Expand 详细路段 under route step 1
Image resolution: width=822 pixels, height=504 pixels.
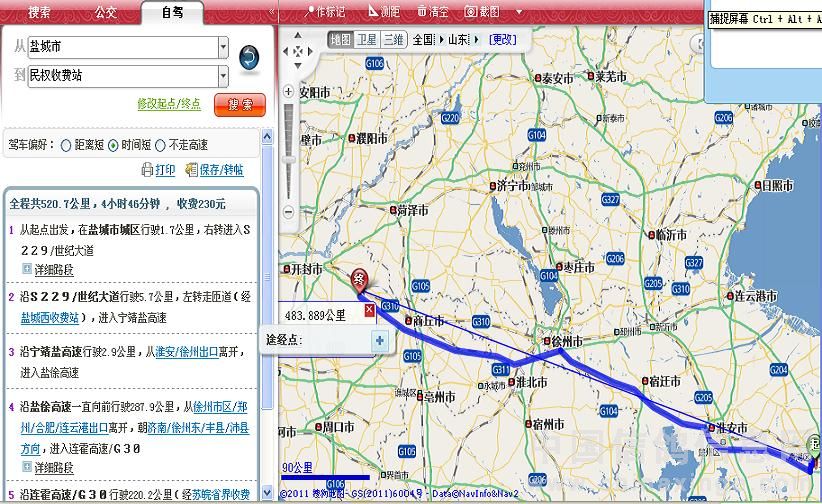48,270
